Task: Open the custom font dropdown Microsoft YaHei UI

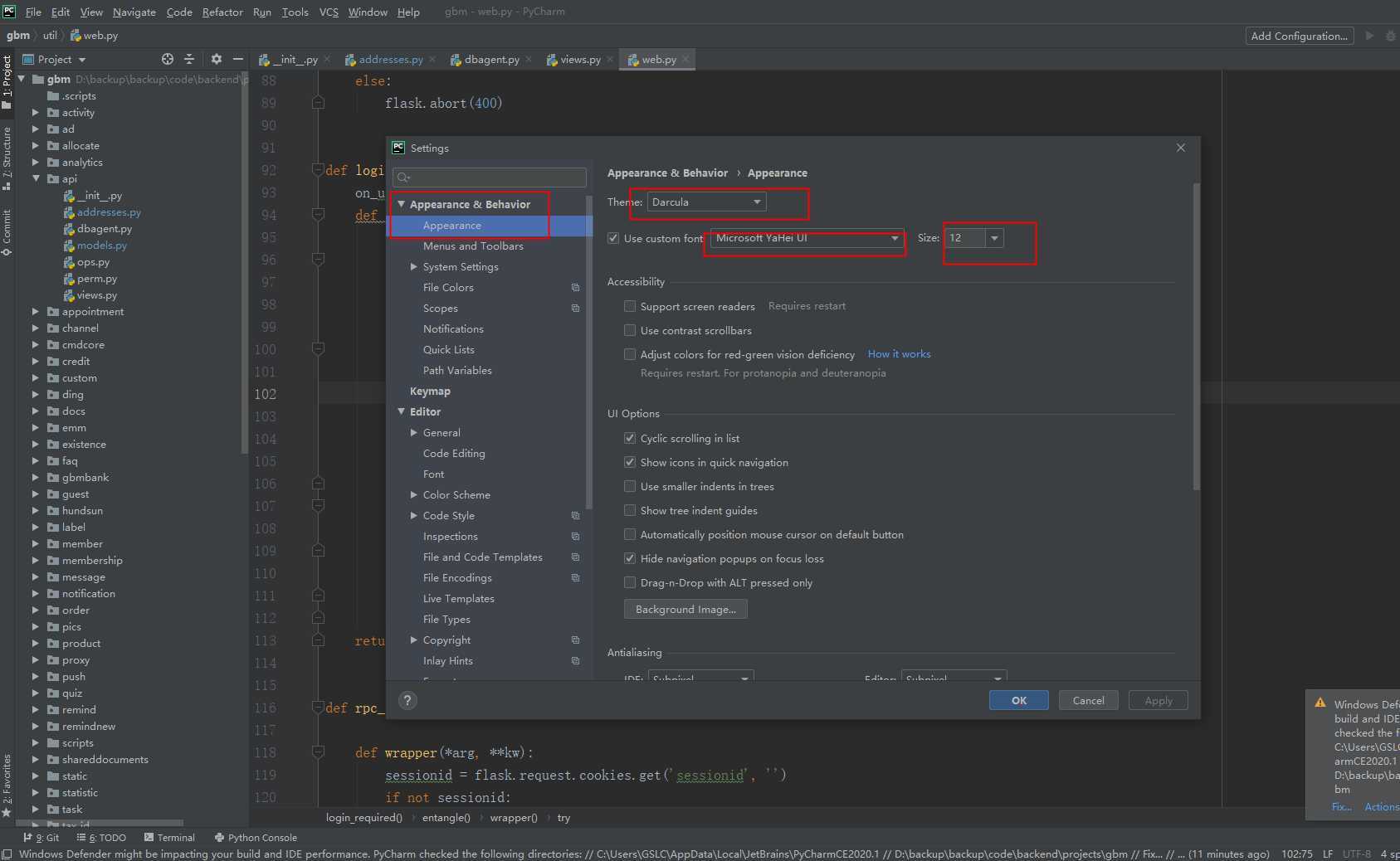Action: tap(807, 238)
